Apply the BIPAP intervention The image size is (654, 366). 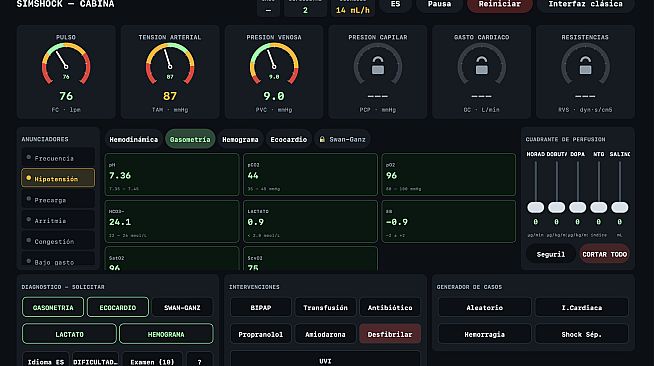(x=261, y=307)
